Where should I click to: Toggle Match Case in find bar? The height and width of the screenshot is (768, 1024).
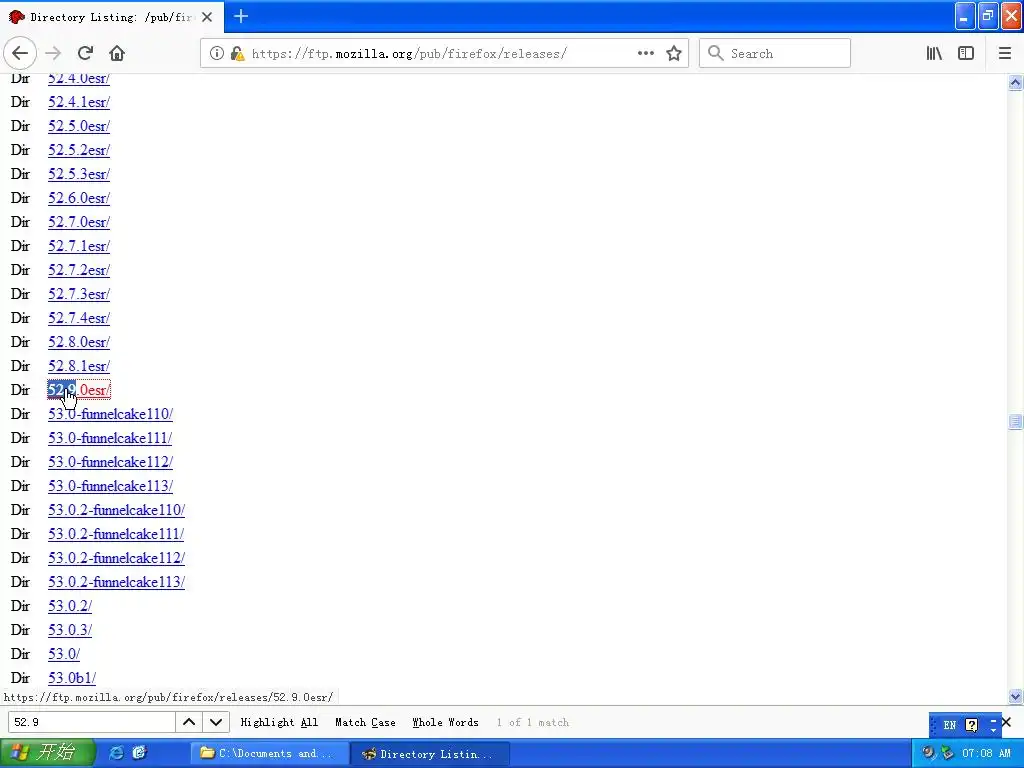tap(365, 722)
